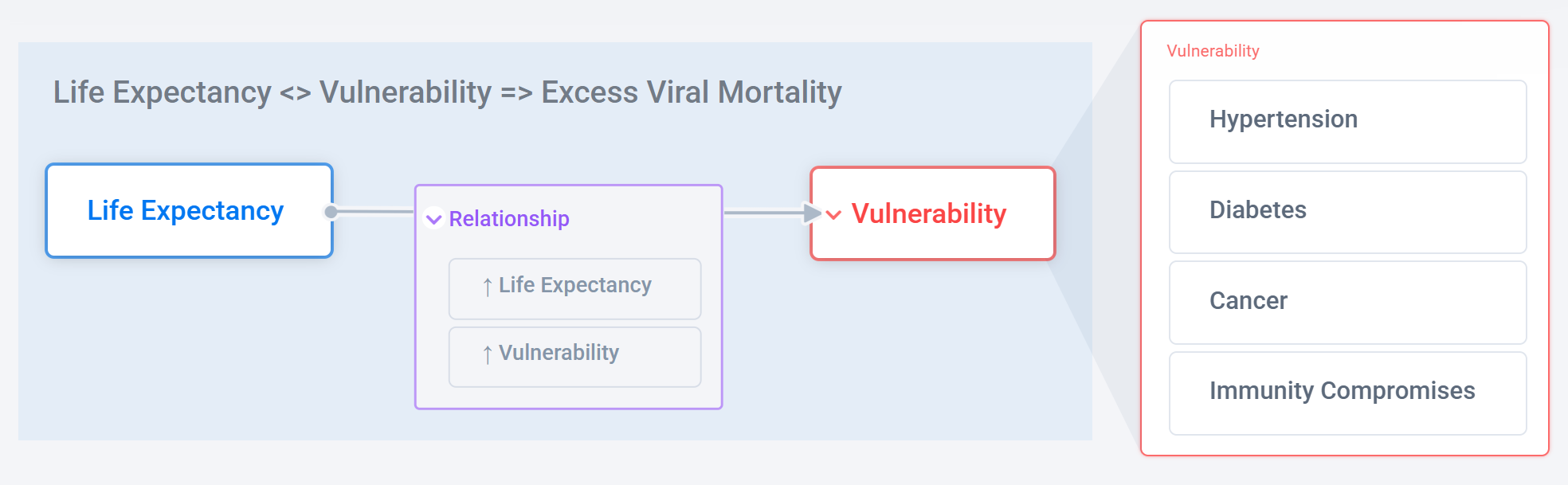This screenshot has width=1568, height=485.
Task: Click the gray arrowhead pointing into the Vulnerability node
Action: [811, 213]
